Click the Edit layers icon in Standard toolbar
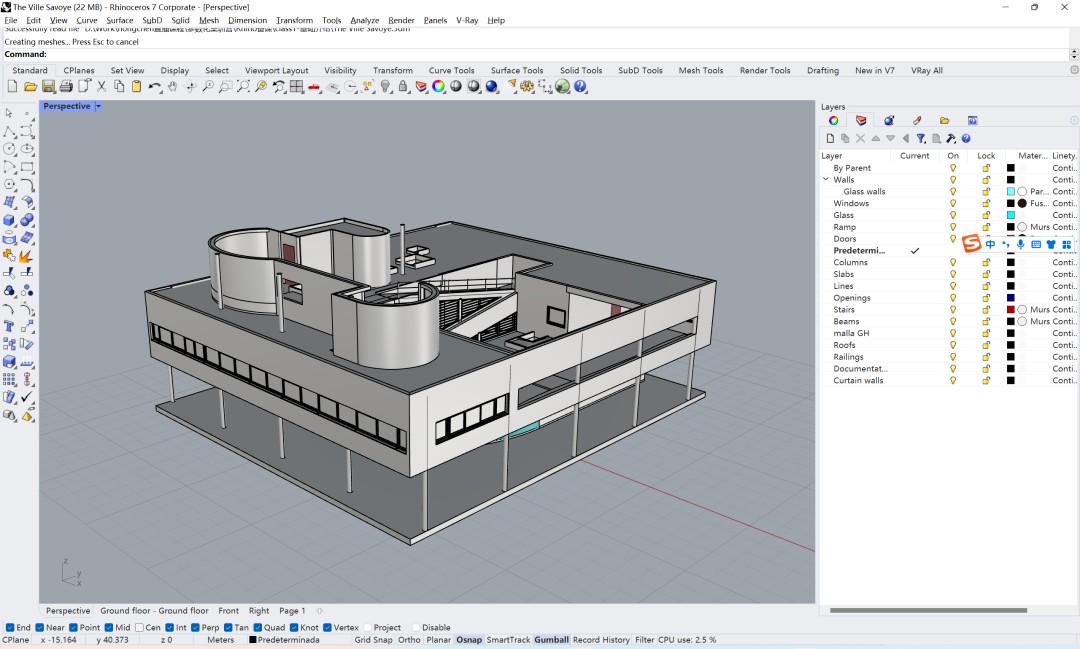This screenshot has height=649, width=1080. pyautogui.click(x=421, y=86)
